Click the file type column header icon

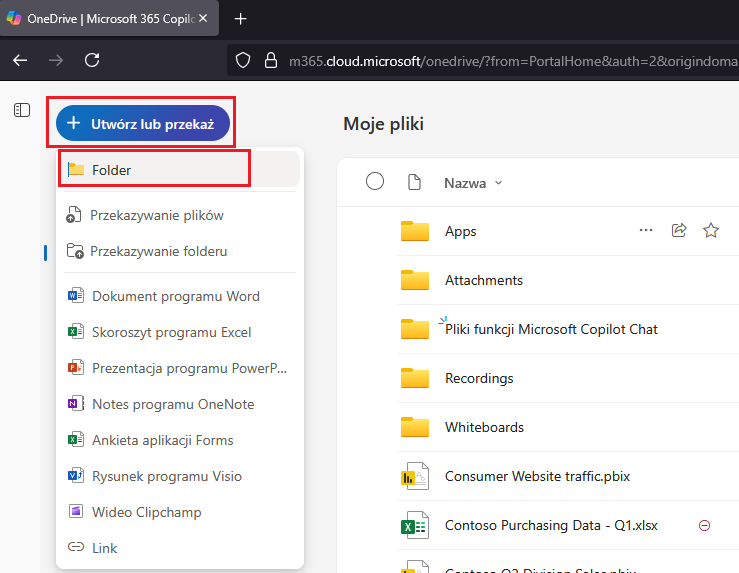pyautogui.click(x=414, y=182)
